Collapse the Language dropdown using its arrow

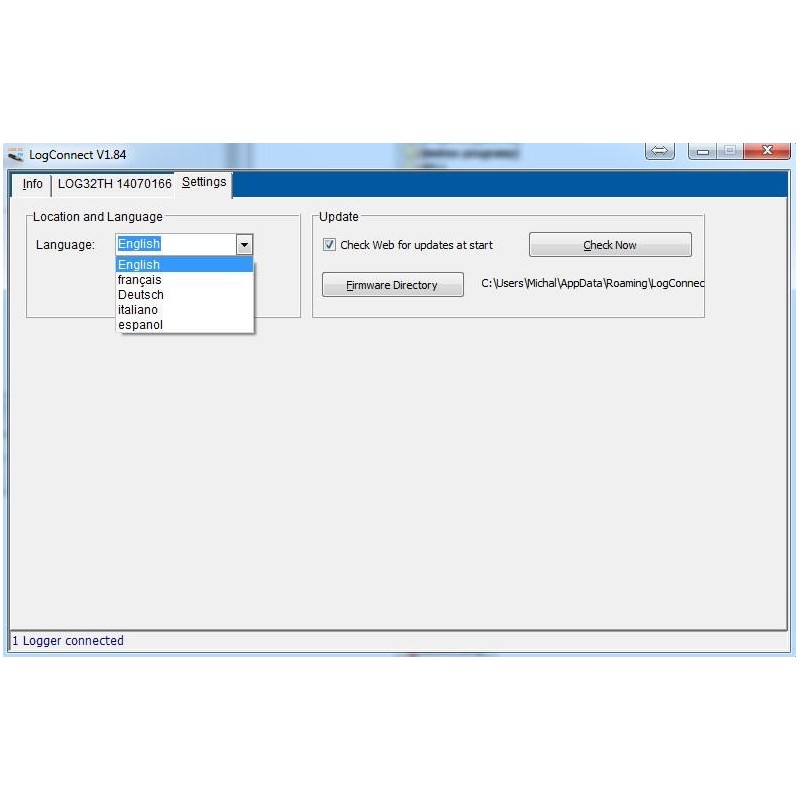click(x=244, y=244)
